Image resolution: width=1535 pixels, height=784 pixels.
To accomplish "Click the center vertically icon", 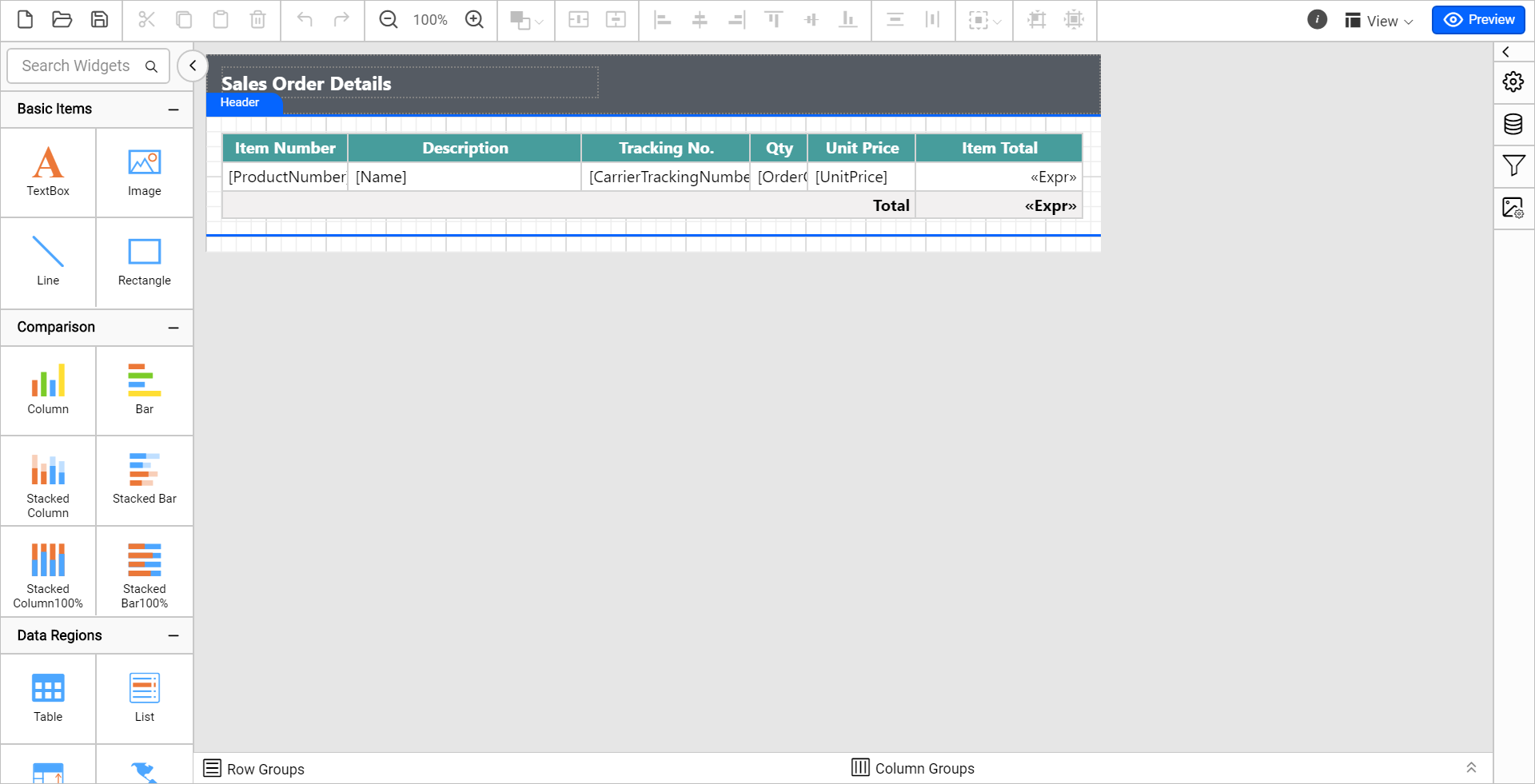I will (616, 20).
